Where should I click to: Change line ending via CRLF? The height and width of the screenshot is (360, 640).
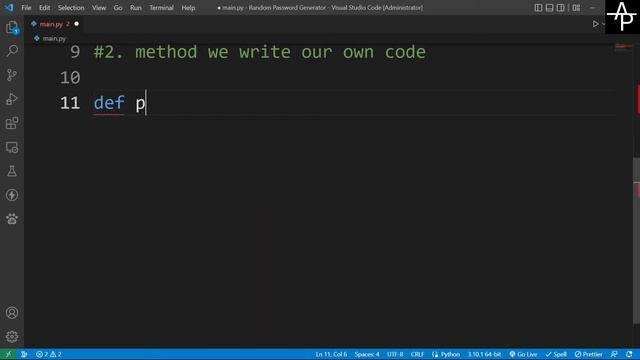pyautogui.click(x=417, y=354)
